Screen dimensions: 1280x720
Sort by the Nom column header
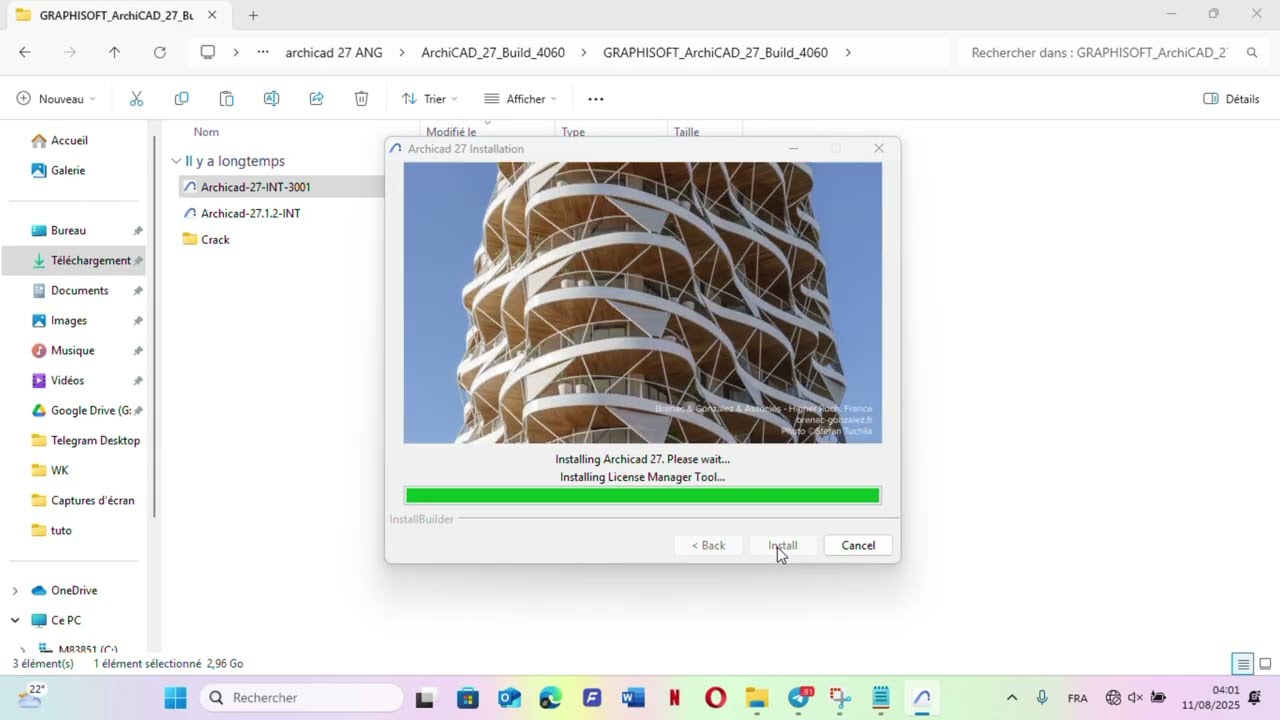point(206,131)
